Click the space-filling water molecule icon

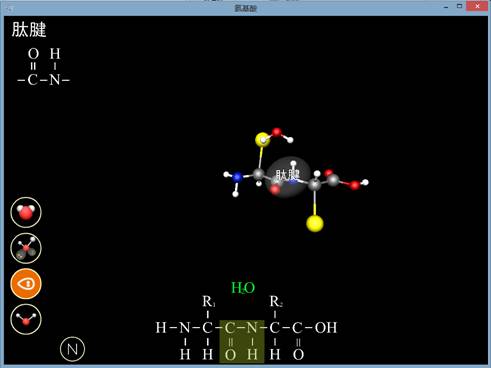[26, 212]
